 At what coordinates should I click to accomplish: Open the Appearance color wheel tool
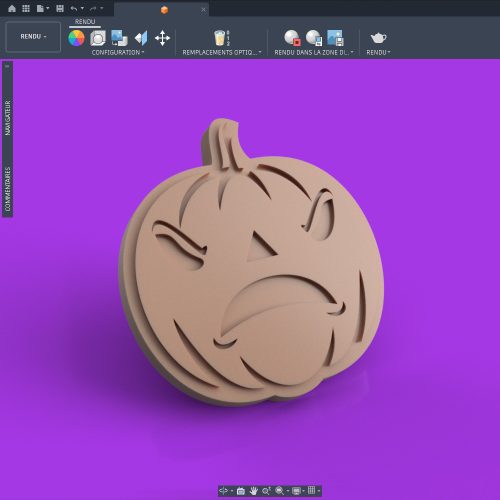(x=76, y=38)
